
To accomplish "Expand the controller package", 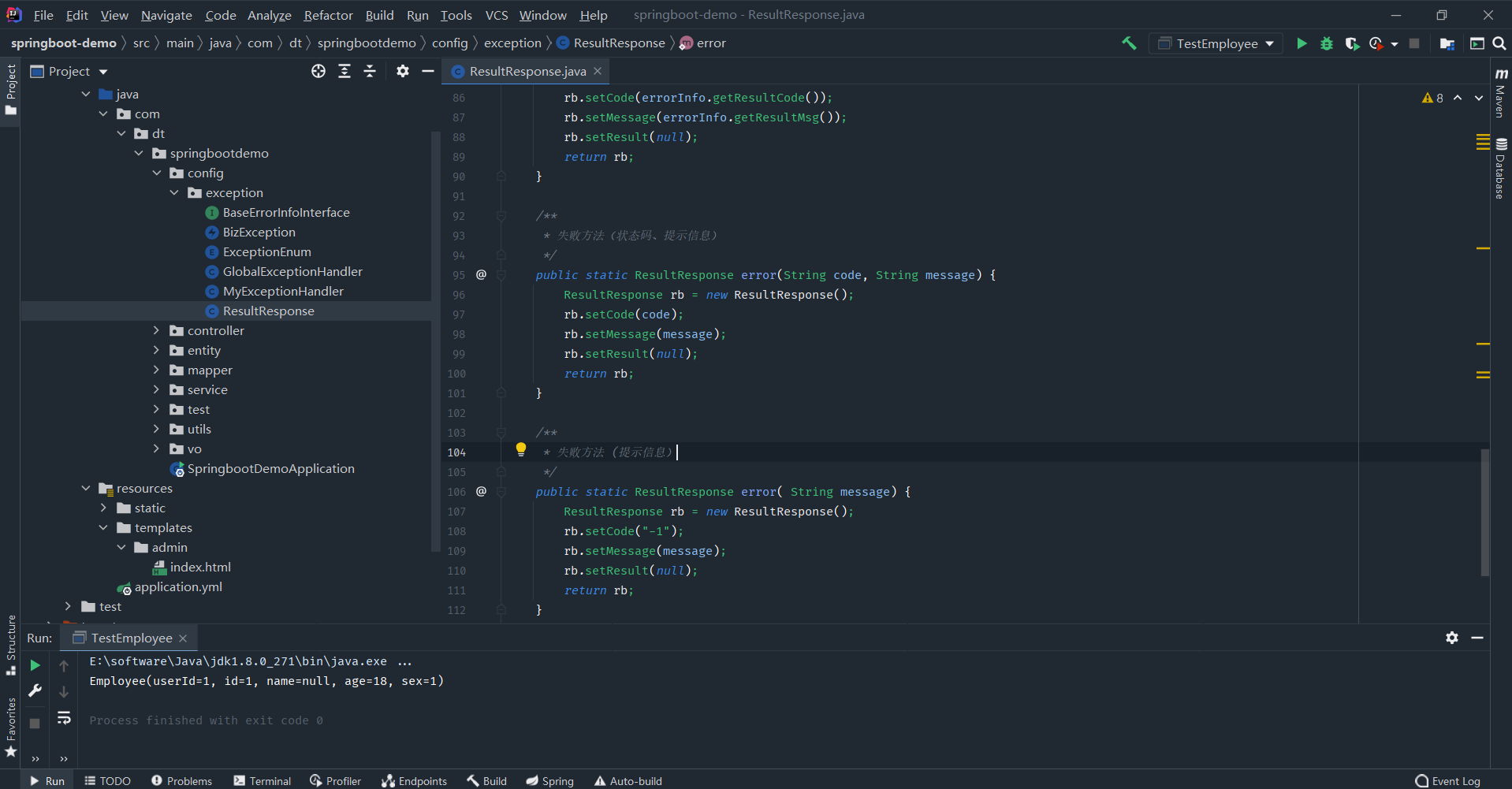I will coord(156,330).
